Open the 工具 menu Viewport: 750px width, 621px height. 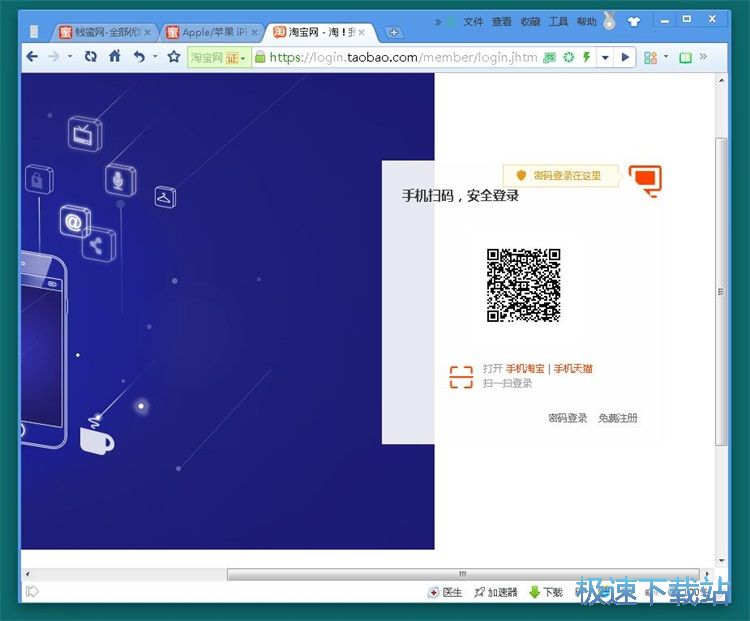tap(558, 22)
